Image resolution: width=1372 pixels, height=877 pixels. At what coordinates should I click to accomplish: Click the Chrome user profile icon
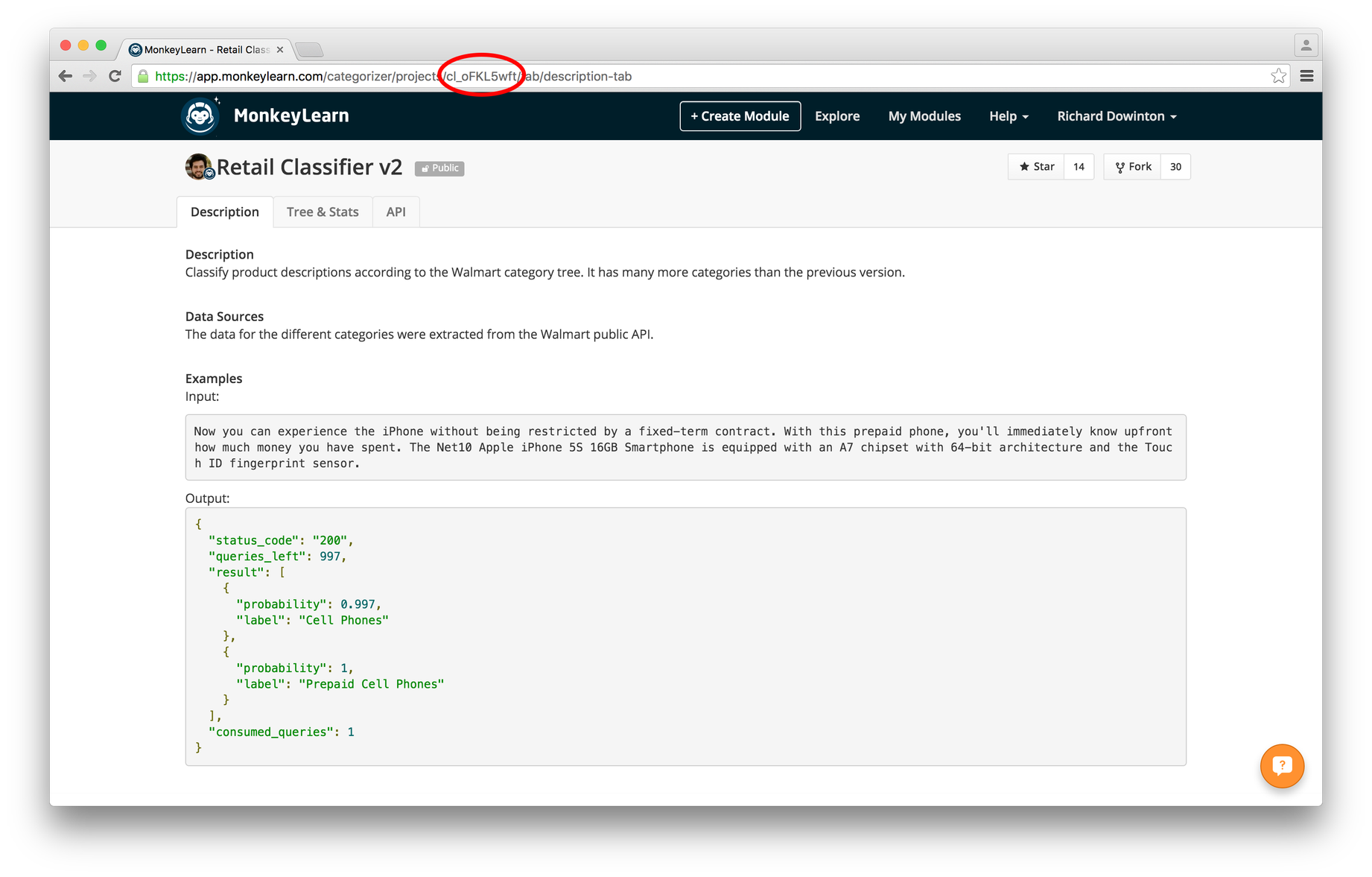tap(1306, 45)
